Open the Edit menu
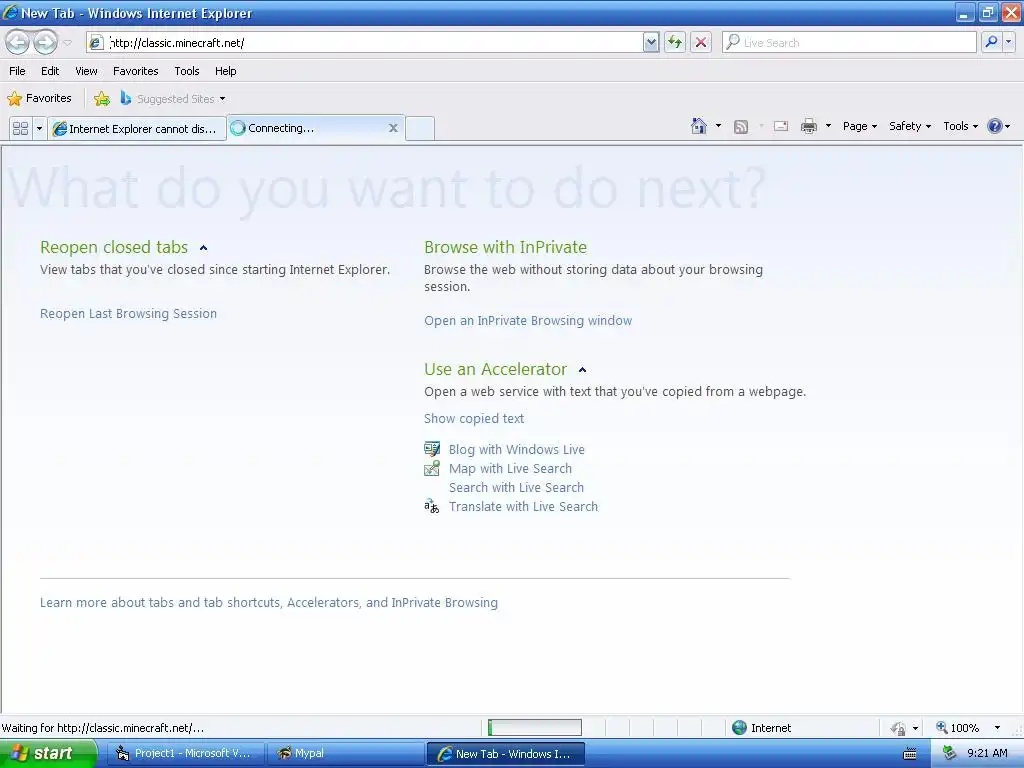Screen dimensions: 1024x768 [x=50, y=71]
